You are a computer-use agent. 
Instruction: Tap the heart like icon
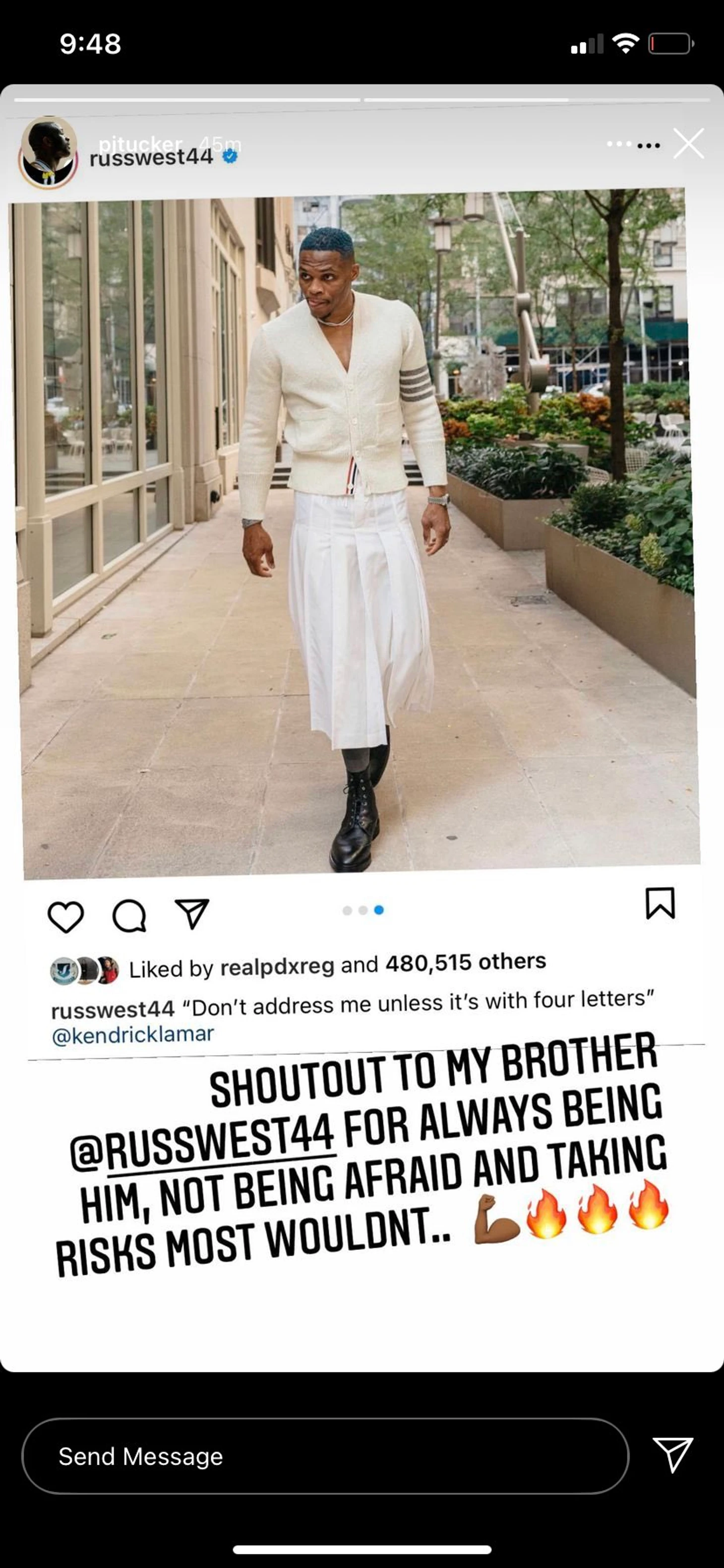tap(66, 916)
